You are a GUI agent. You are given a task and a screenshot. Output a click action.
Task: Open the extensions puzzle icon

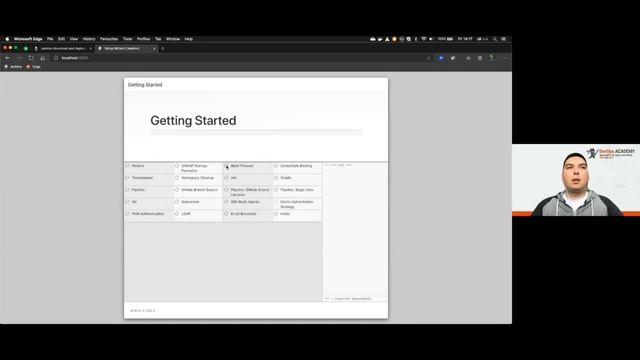click(x=453, y=58)
